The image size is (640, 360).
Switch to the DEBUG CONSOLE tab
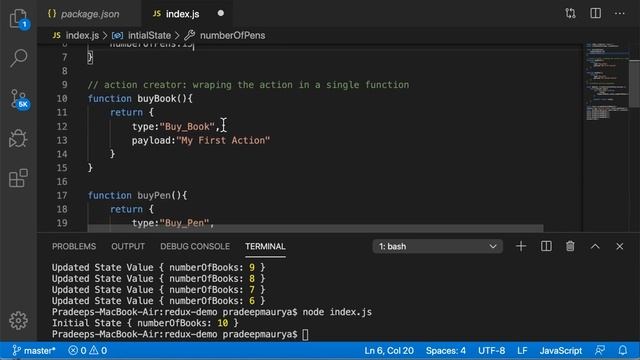pos(195,247)
